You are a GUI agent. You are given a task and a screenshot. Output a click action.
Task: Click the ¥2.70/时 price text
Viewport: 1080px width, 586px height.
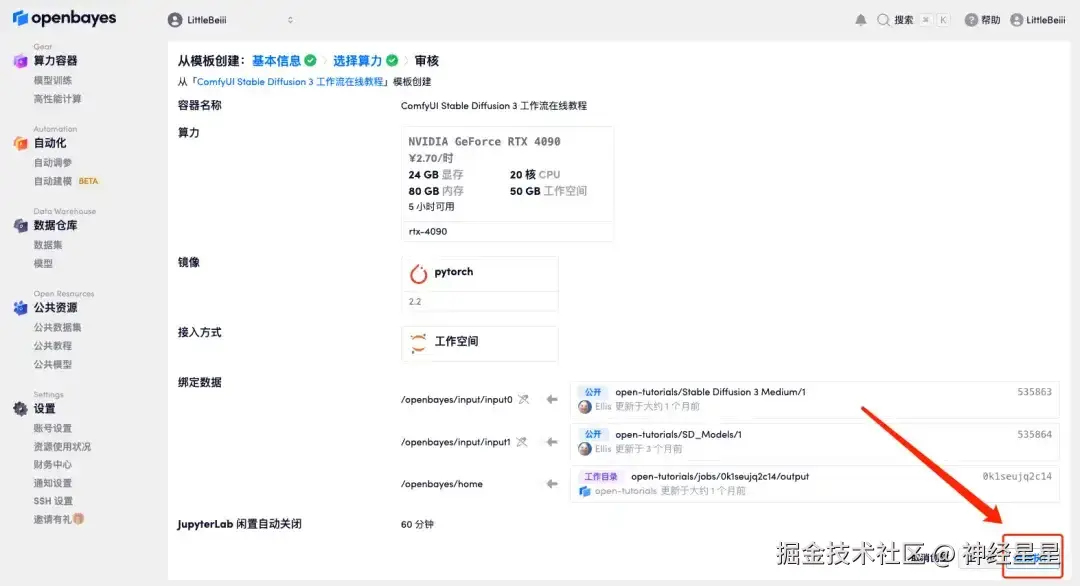[430, 158]
